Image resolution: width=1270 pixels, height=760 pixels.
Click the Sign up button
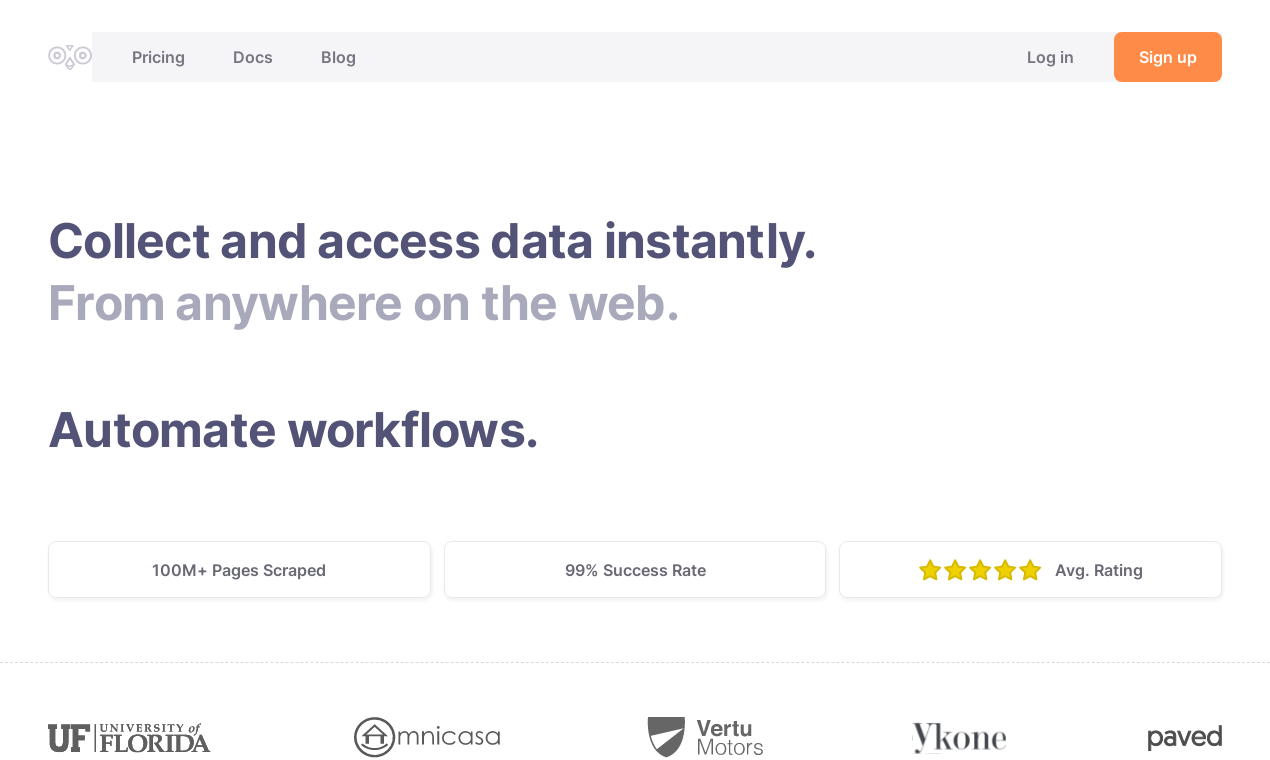coord(1167,57)
